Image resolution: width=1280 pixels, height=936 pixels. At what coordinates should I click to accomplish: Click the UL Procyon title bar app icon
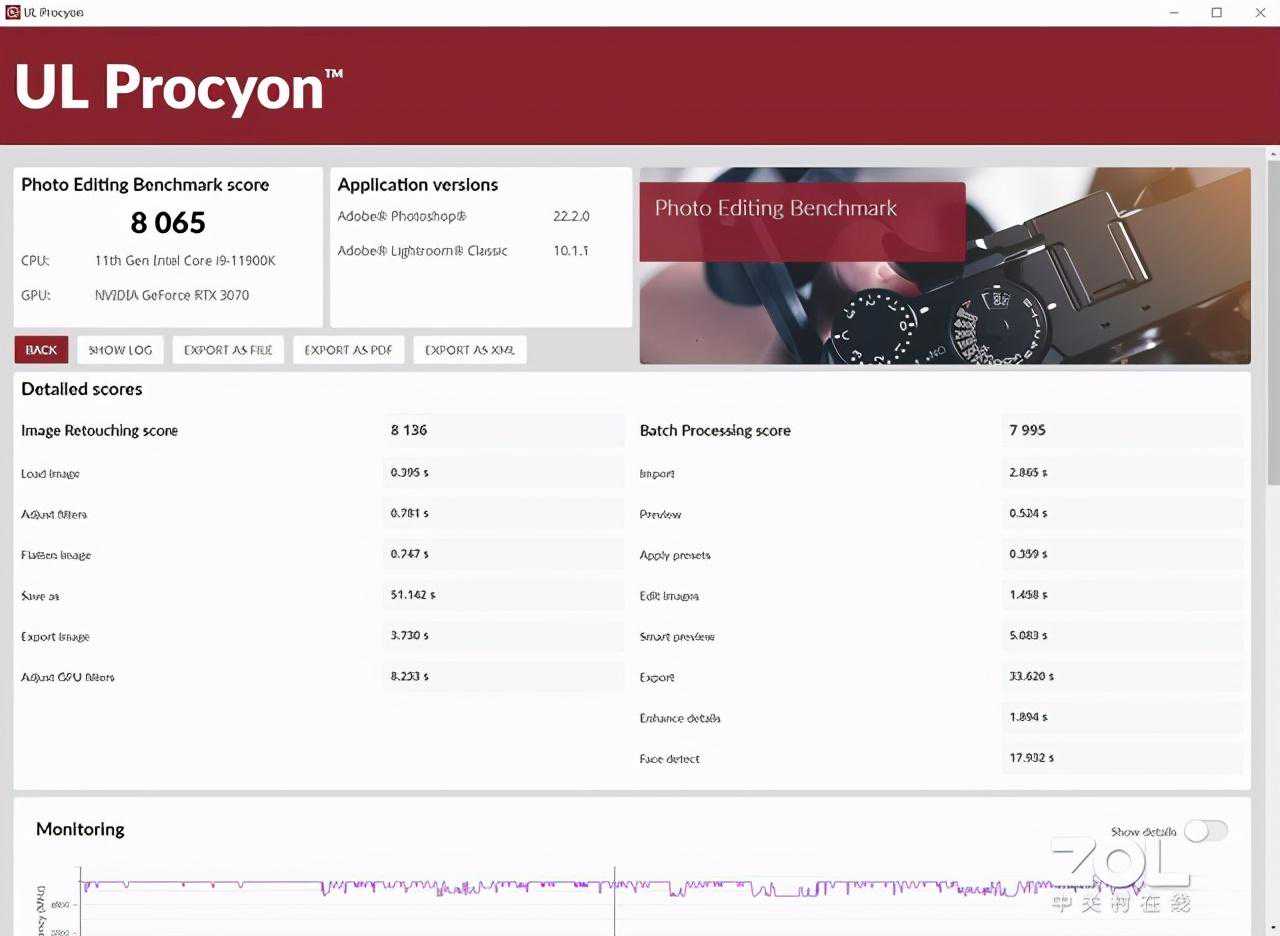pyautogui.click(x=13, y=12)
